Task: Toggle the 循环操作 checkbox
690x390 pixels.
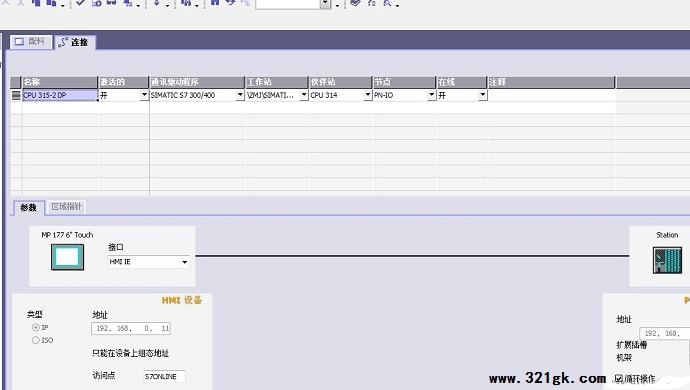Action: pyautogui.click(x=619, y=379)
